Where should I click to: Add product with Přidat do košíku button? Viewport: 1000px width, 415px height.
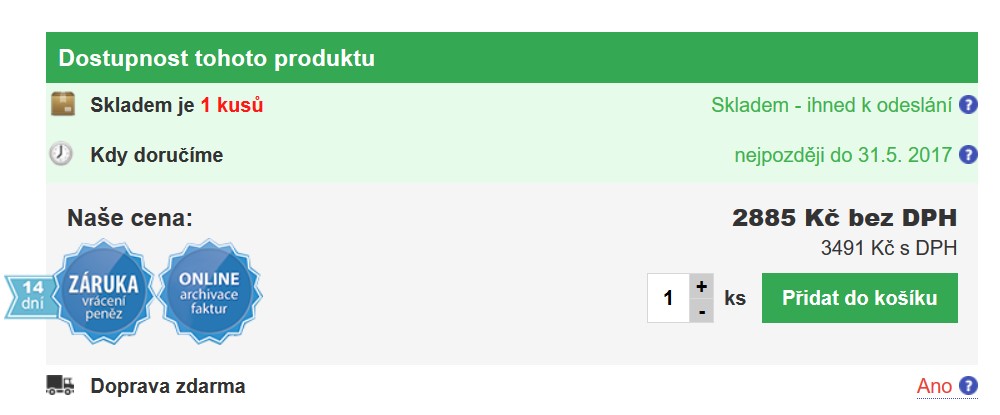[860, 298]
